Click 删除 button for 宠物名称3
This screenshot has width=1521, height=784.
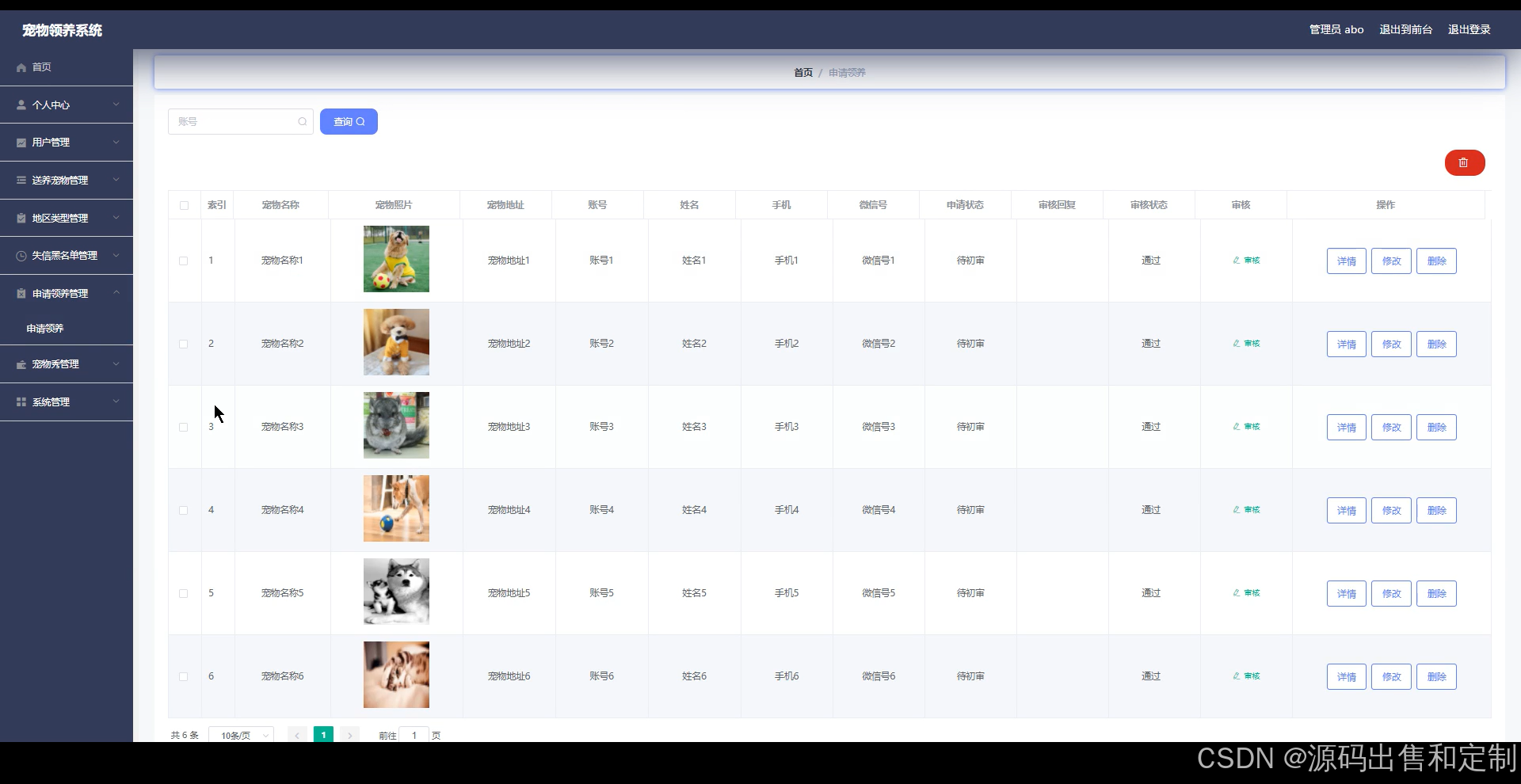1437,427
